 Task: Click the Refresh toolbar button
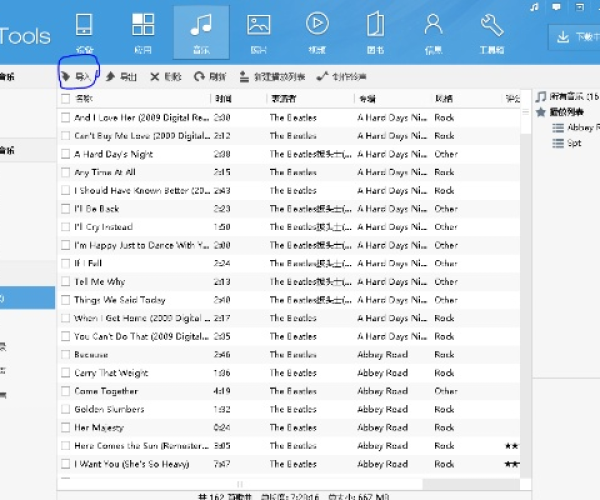(210, 77)
